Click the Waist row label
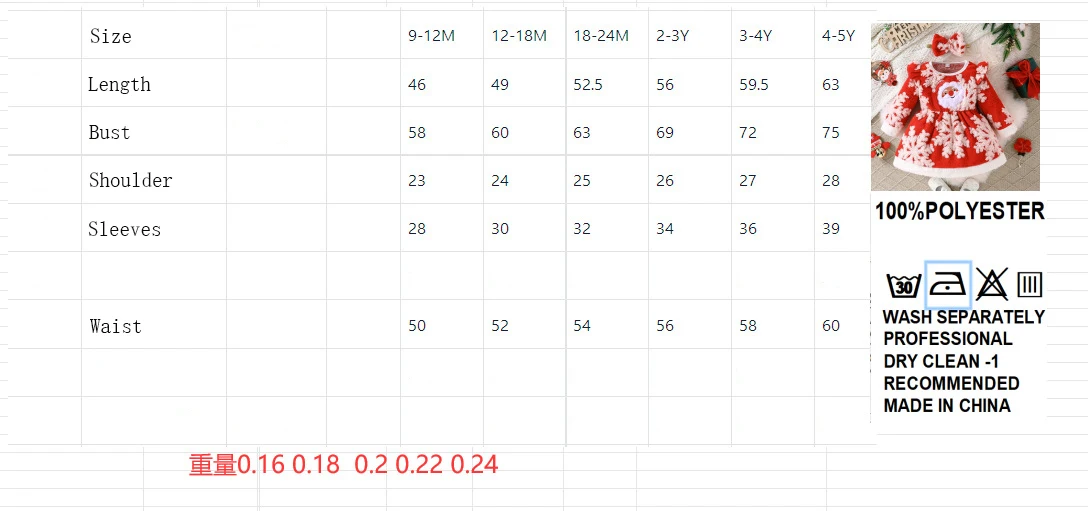 (x=115, y=326)
